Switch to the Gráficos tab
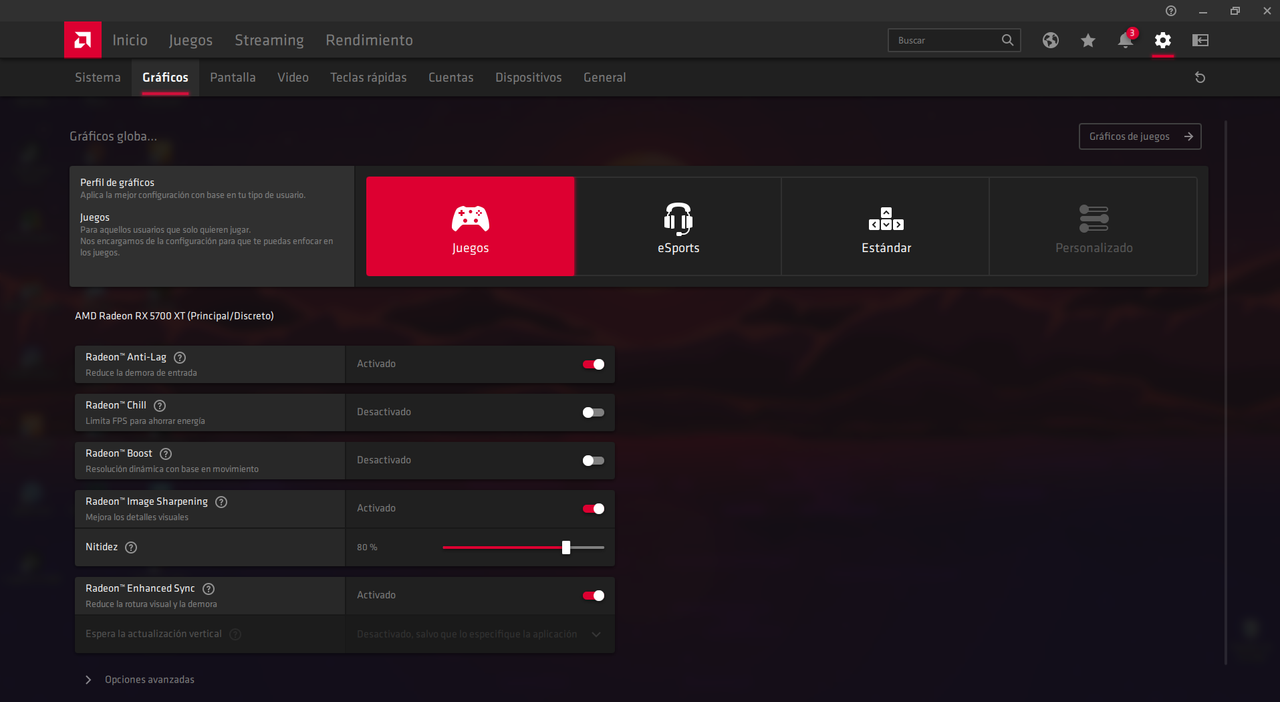 pyautogui.click(x=165, y=77)
